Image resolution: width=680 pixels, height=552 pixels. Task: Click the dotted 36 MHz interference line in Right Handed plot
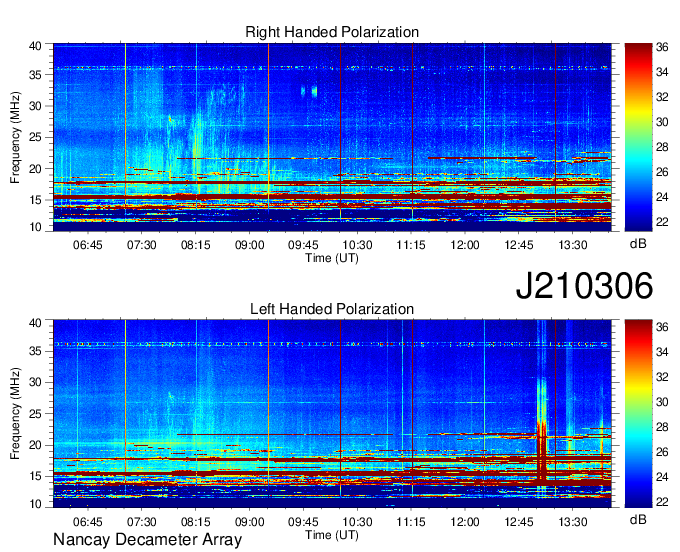click(x=332, y=68)
